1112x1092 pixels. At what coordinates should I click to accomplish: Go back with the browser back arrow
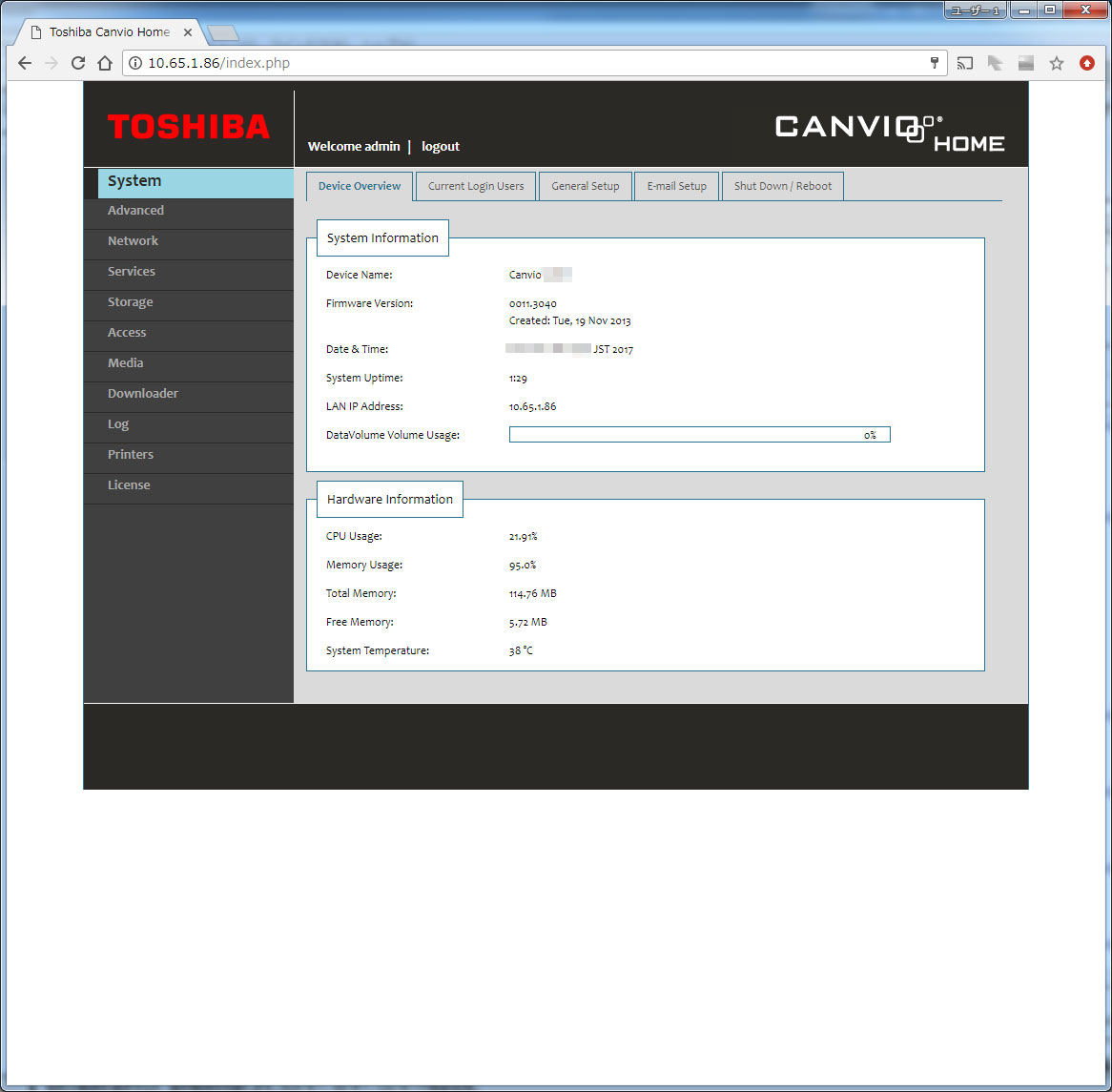25,63
